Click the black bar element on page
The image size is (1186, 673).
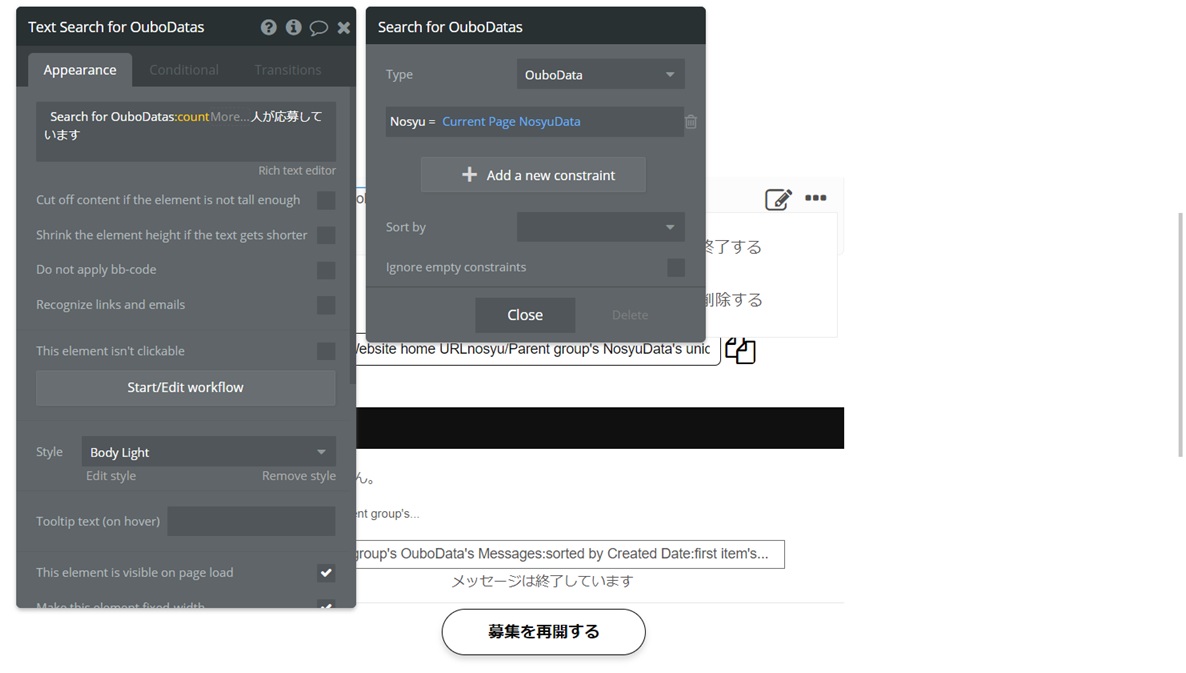coord(600,428)
